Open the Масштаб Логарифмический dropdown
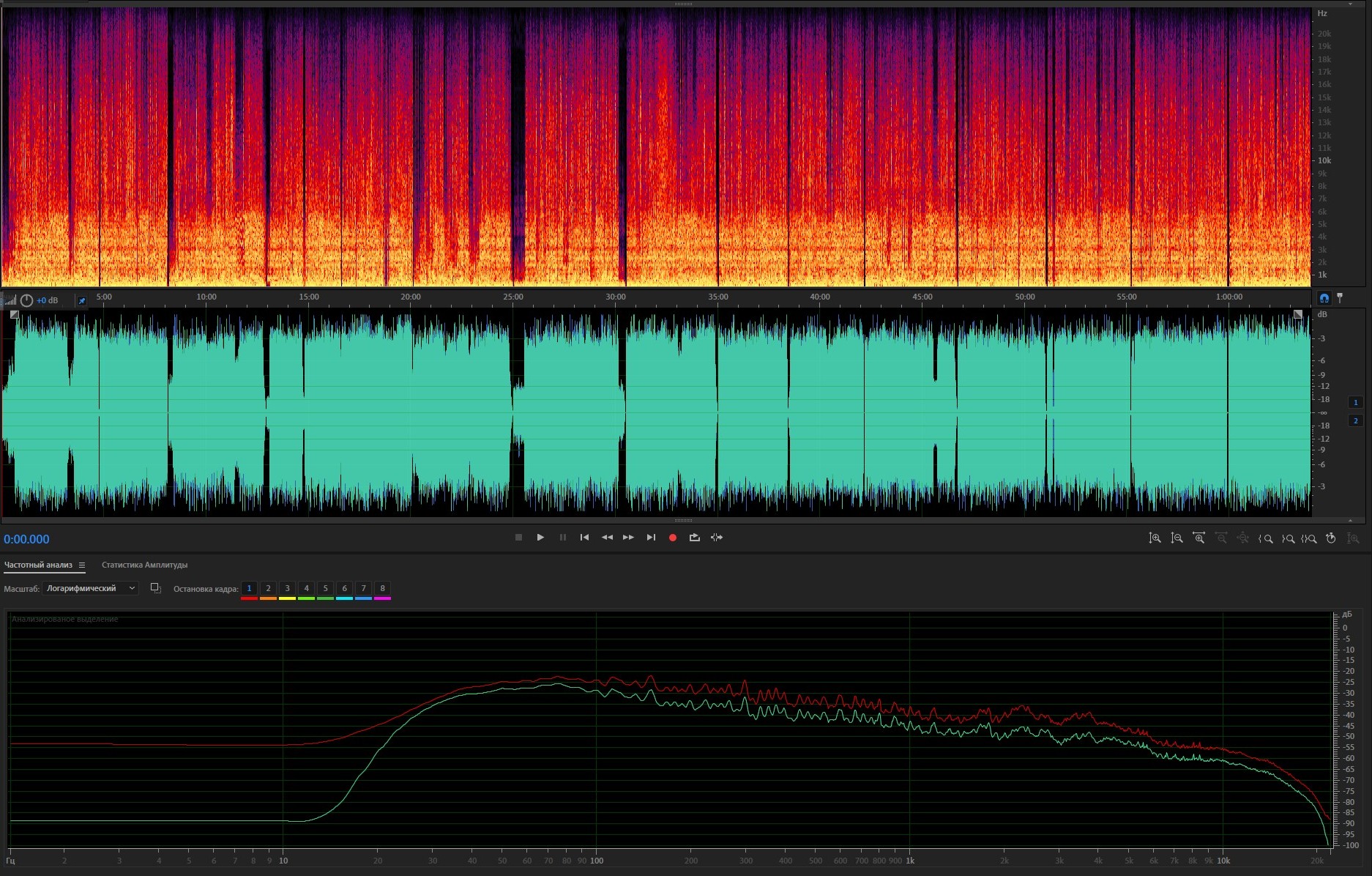This screenshot has height=876, width=1372. point(90,588)
